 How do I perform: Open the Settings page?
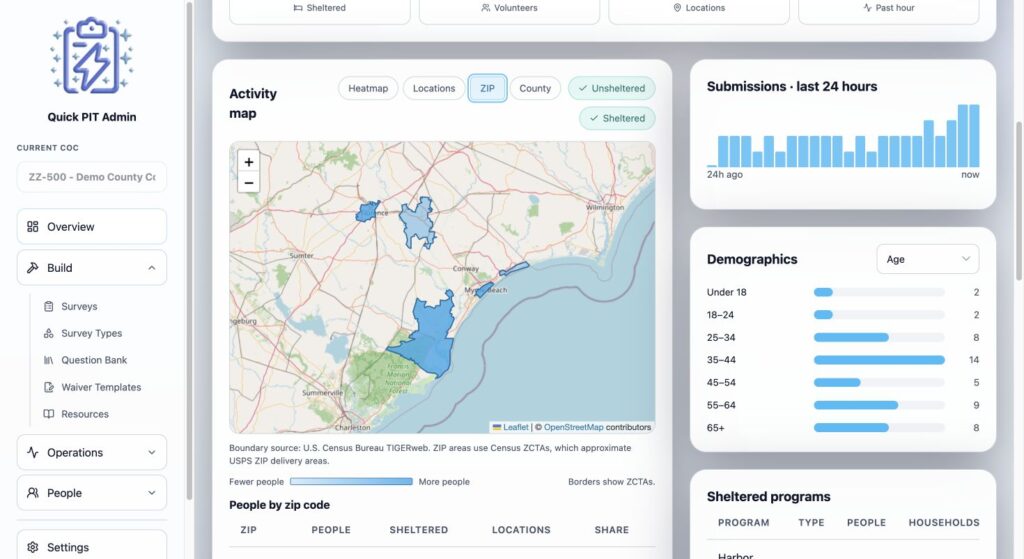[x=91, y=547]
